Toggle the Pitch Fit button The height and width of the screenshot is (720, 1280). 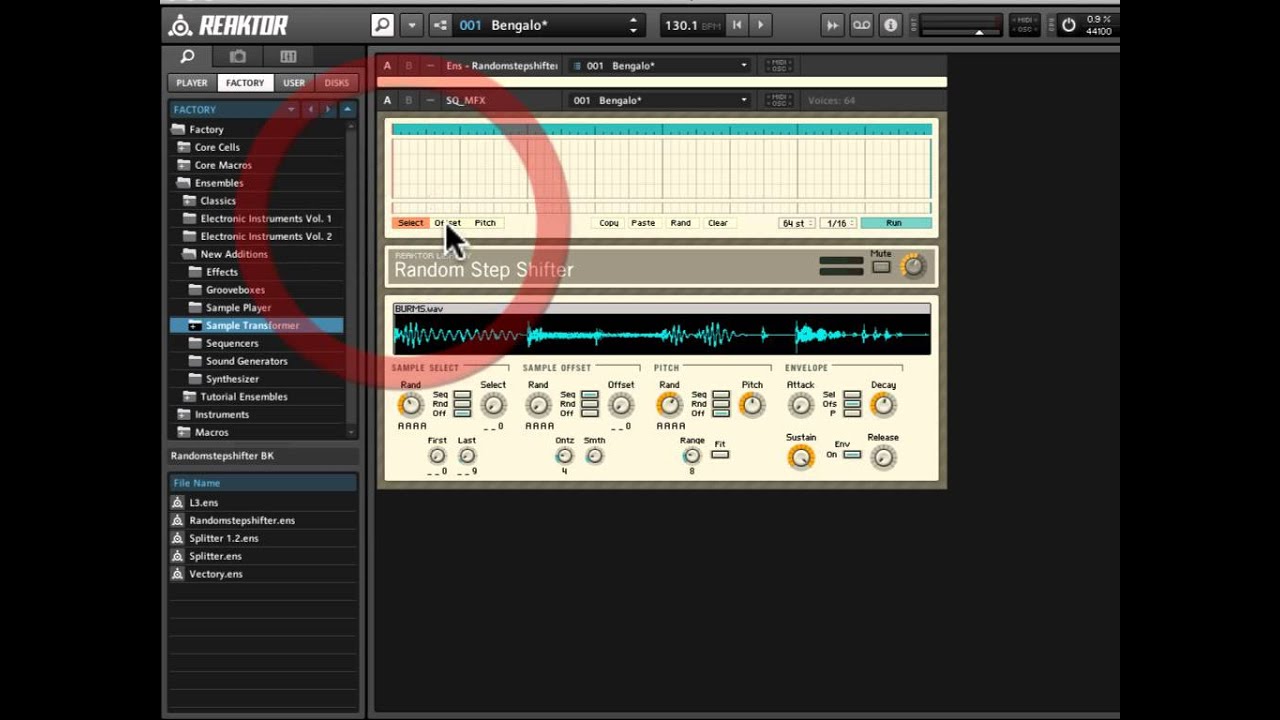pos(720,455)
